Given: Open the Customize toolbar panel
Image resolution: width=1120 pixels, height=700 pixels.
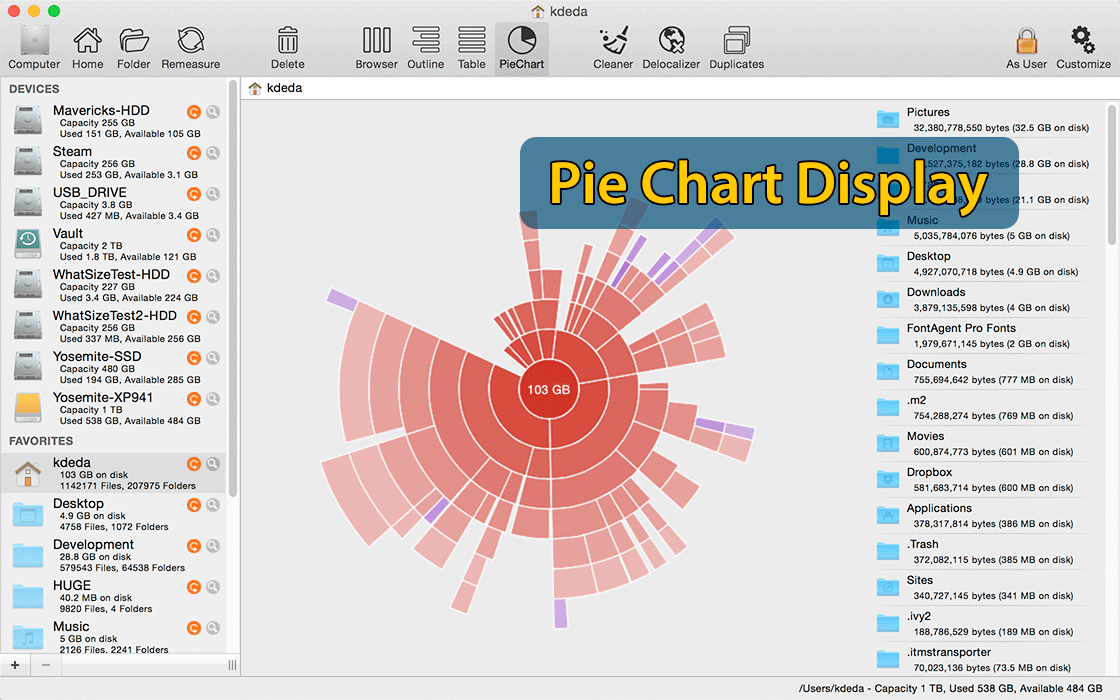Looking at the screenshot, I should [x=1083, y=47].
